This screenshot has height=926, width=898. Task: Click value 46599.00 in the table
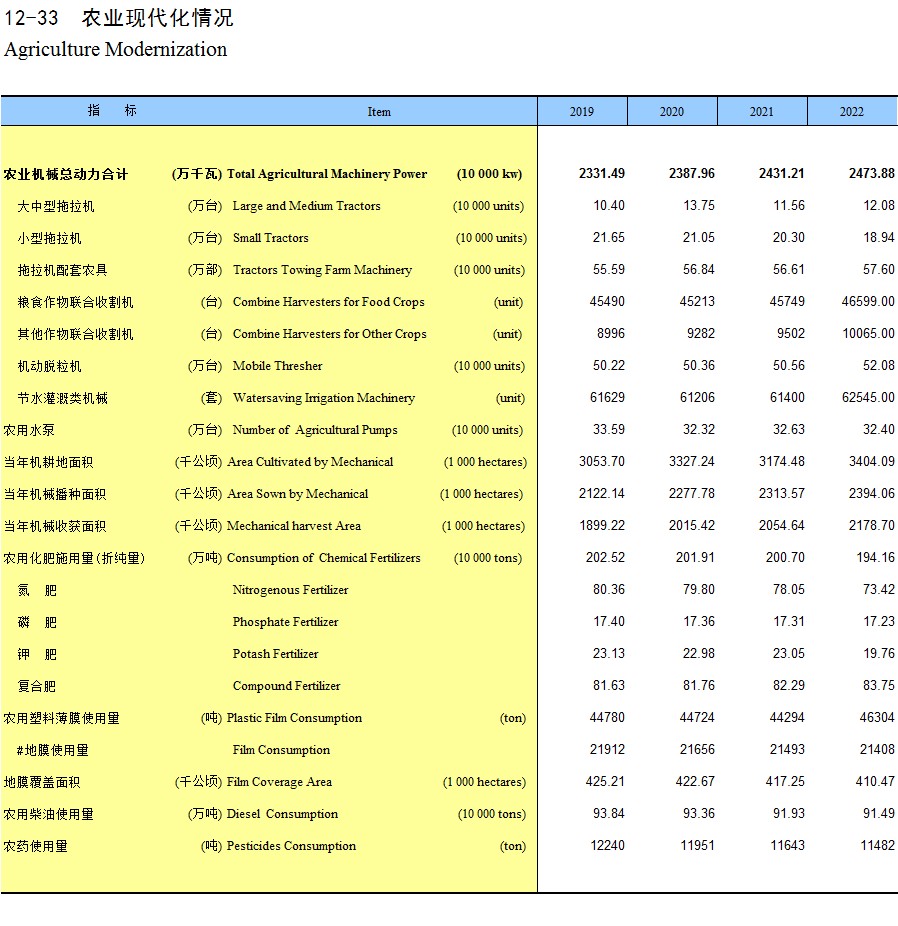pyautogui.click(x=868, y=301)
